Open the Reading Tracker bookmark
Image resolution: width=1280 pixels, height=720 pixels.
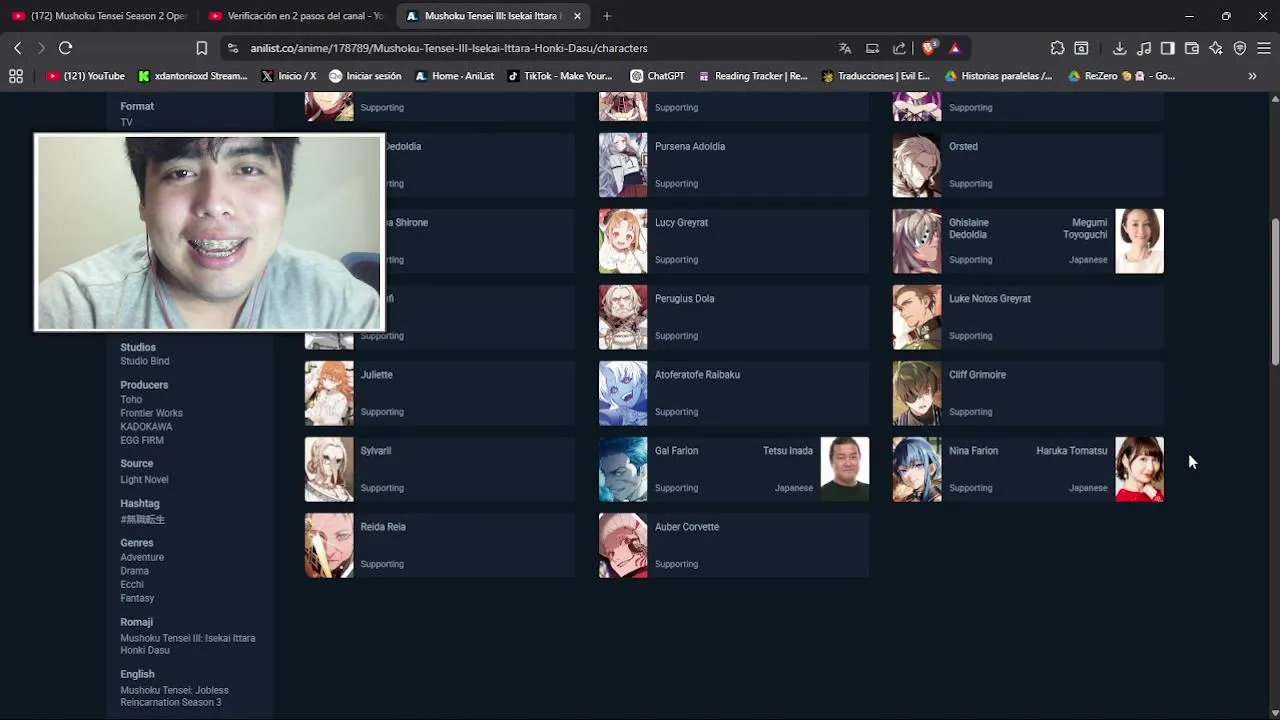pos(753,76)
